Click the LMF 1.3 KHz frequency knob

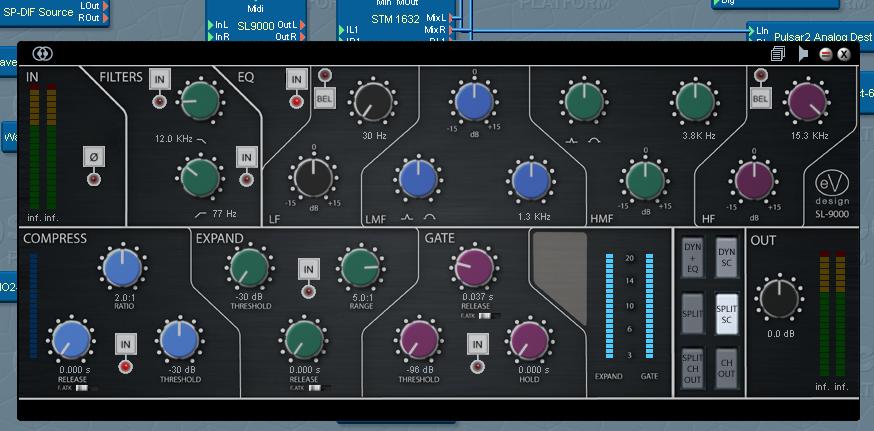pyautogui.click(x=531, y=181)
